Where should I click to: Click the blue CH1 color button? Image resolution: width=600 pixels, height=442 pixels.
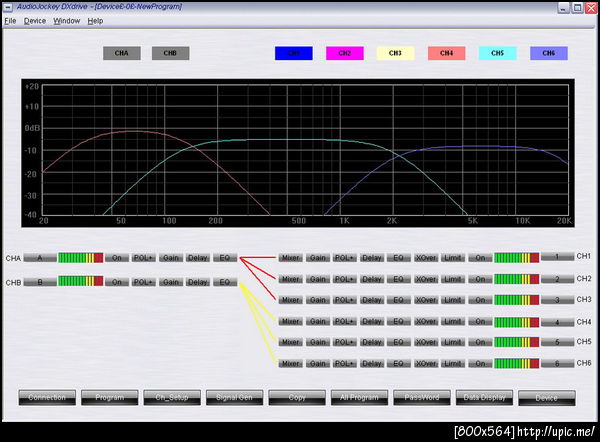[x=293, y=53]
